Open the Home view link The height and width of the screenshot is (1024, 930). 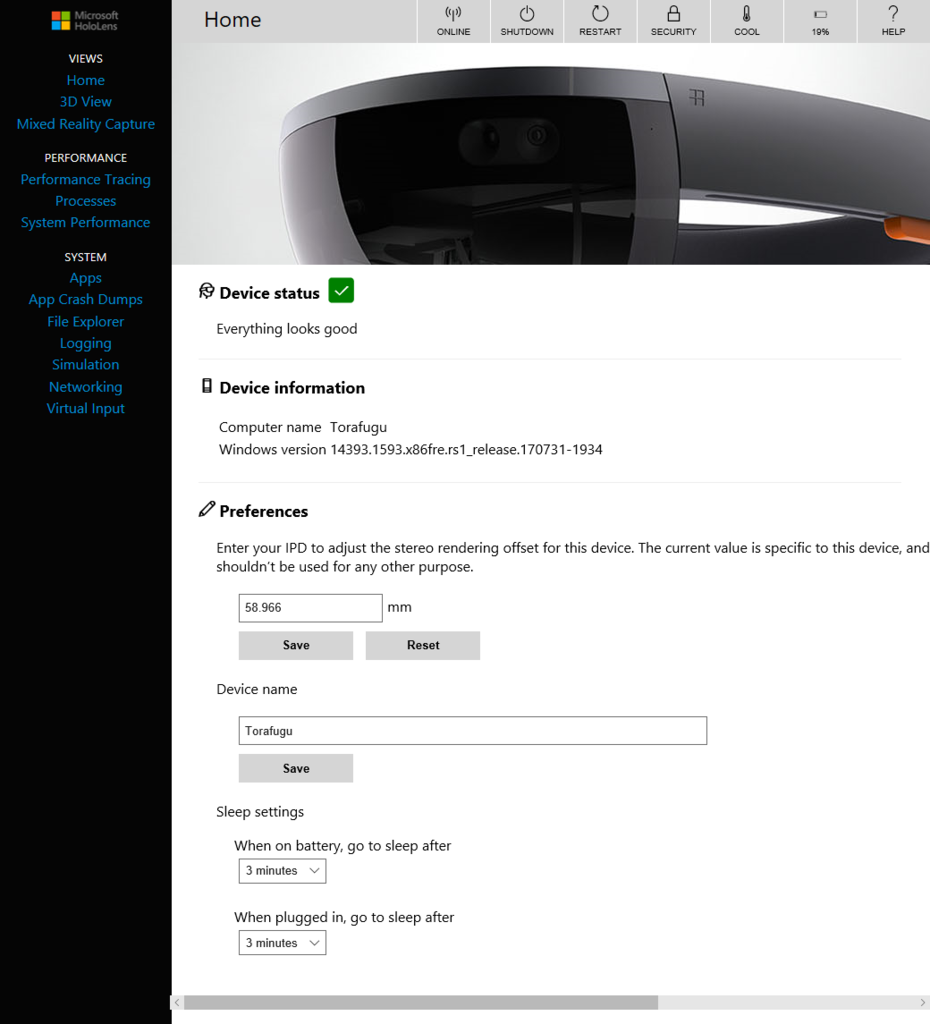86,80
